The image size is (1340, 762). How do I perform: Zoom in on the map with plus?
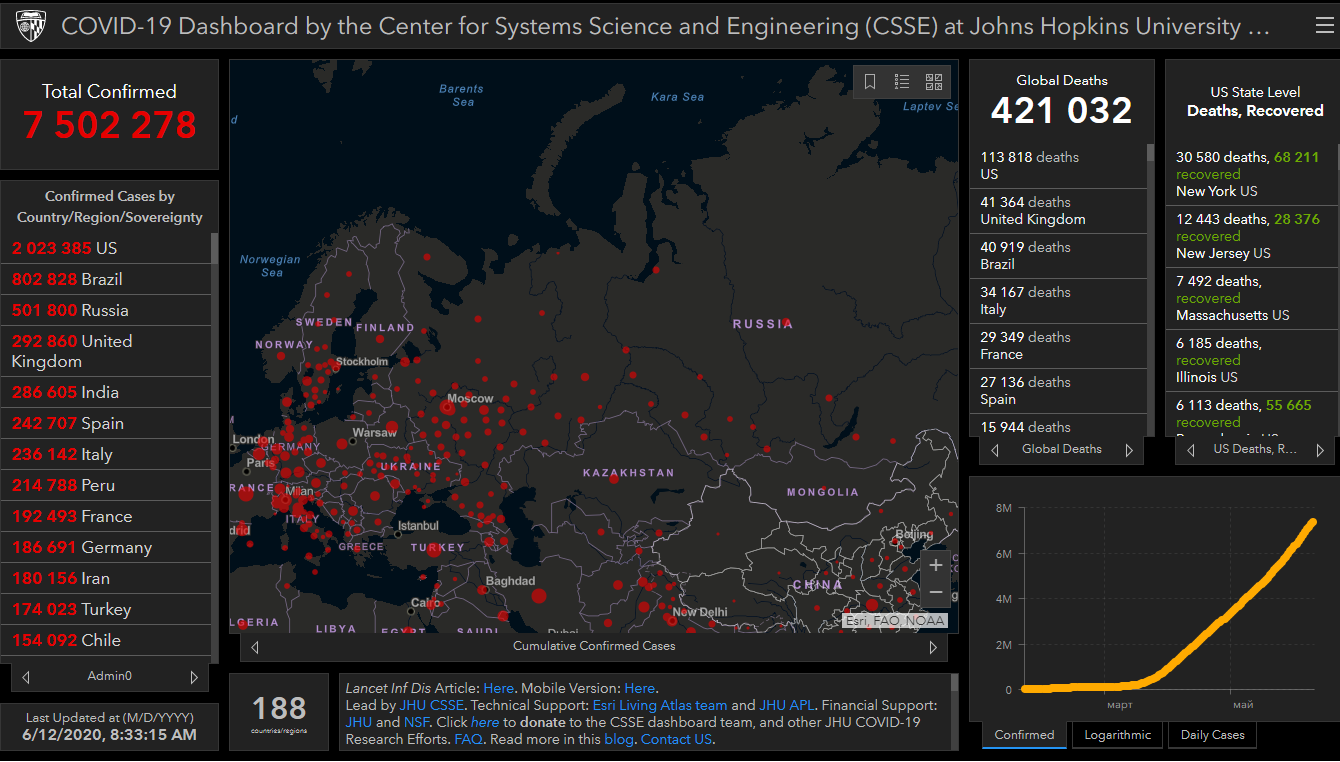click(x=936, y=565)
